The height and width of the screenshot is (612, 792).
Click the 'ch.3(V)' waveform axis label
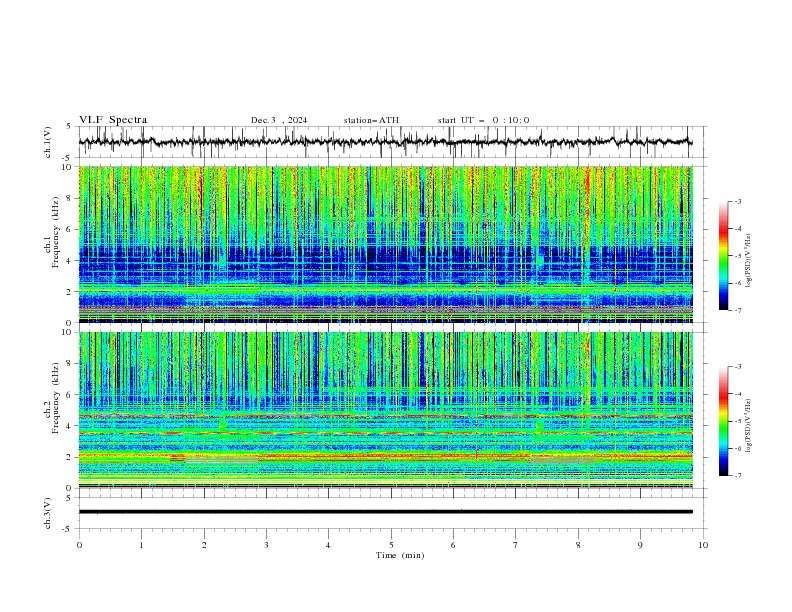[x=48, y=513]
